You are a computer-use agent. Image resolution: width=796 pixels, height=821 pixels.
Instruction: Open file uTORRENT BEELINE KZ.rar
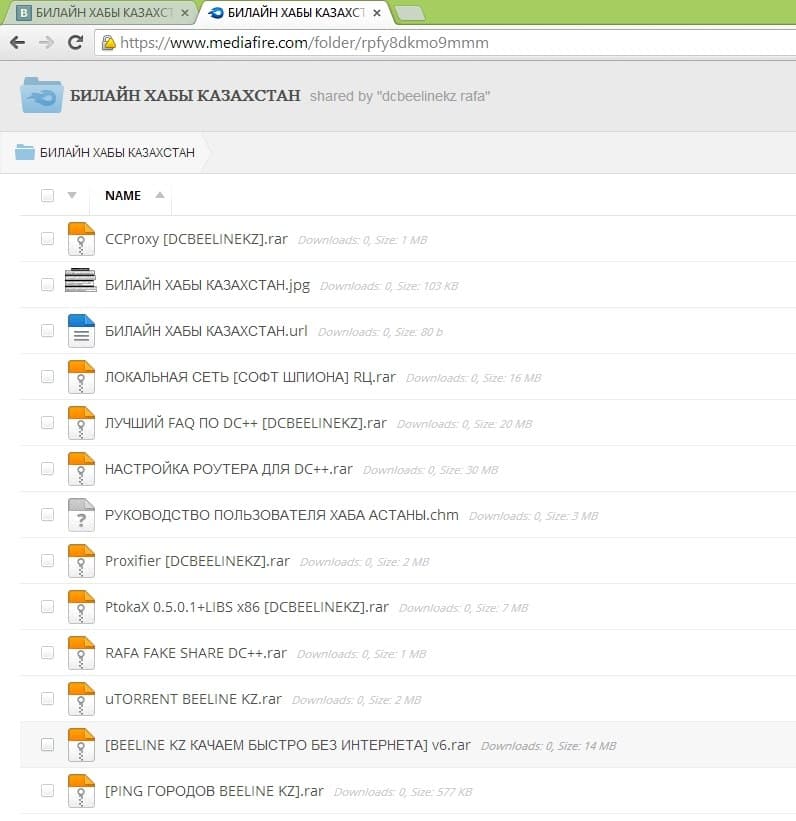click(x=193, y=698)
